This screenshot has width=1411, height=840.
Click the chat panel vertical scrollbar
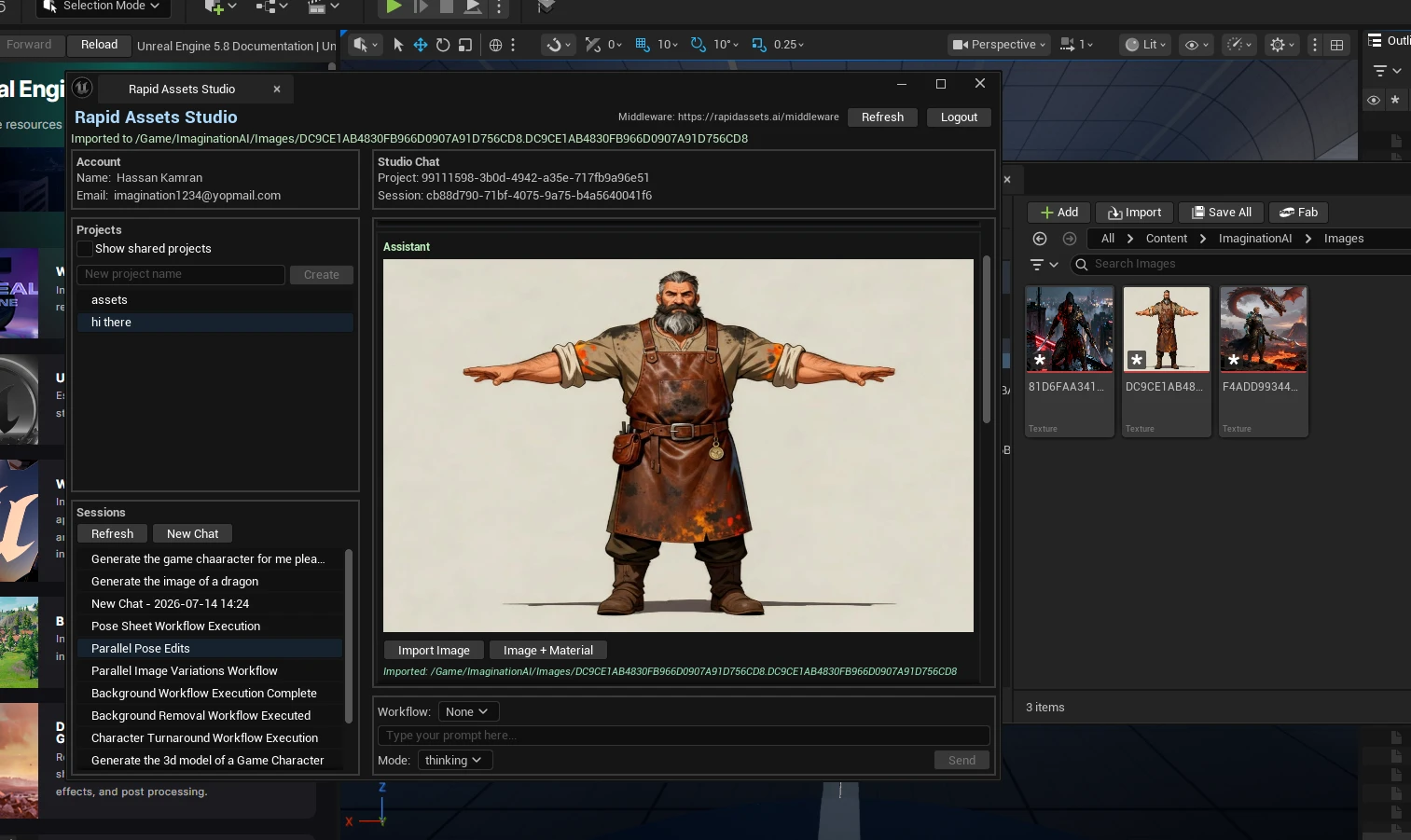click(x=987, y=340)
